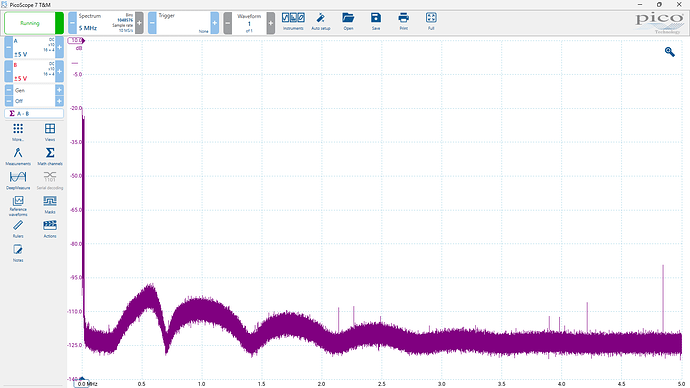Click the Auto setup icon
This screenshot has height=388, width=690.
[321, 22]
